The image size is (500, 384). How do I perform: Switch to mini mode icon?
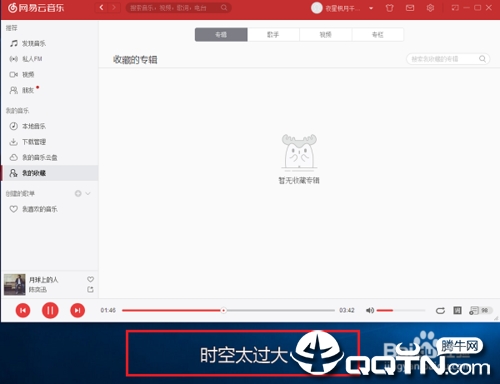(x=455, y=8)
